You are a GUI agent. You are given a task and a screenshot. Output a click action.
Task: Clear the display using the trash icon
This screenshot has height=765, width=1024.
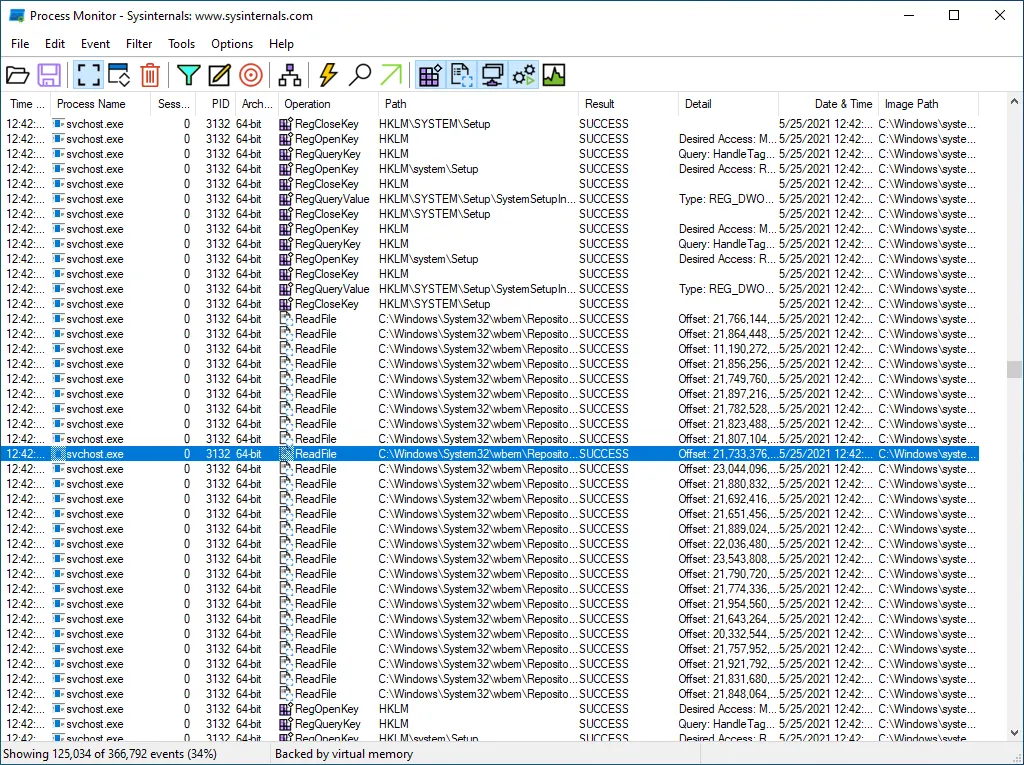point(150,74)
